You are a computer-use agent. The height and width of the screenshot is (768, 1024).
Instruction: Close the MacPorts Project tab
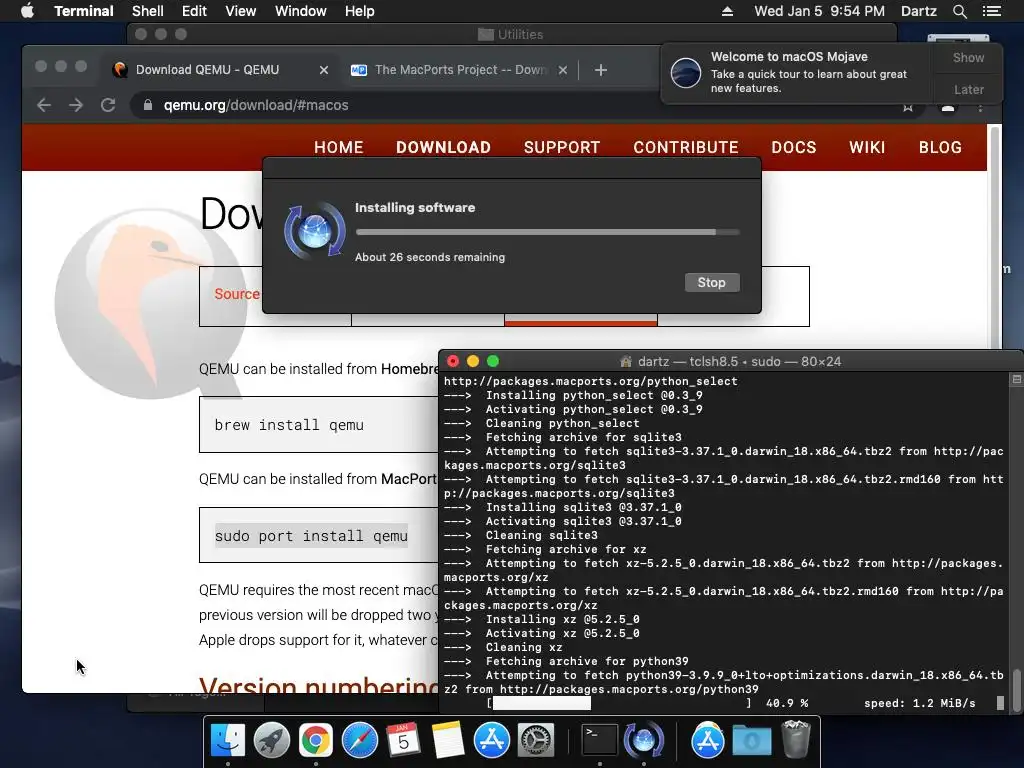[x=563, y=70]
